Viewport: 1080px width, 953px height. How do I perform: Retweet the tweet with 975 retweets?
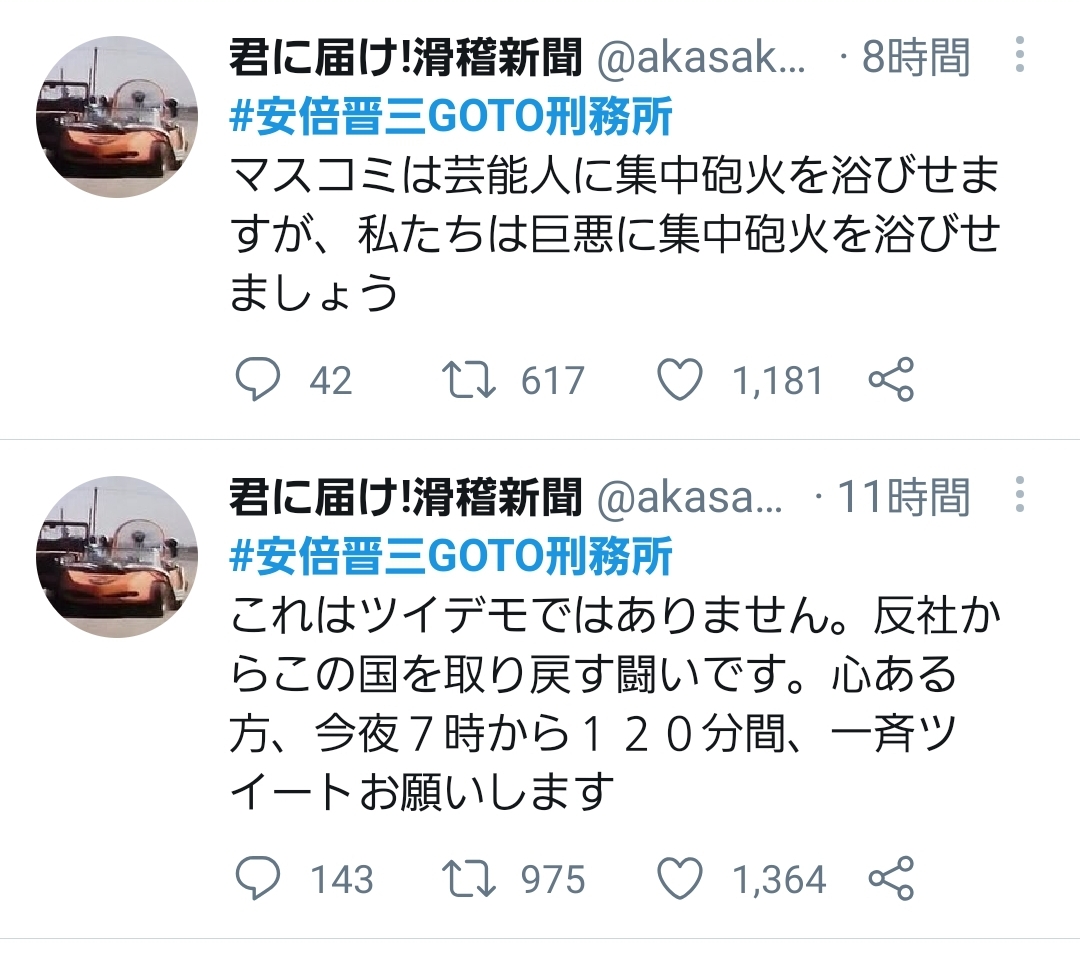465,879
